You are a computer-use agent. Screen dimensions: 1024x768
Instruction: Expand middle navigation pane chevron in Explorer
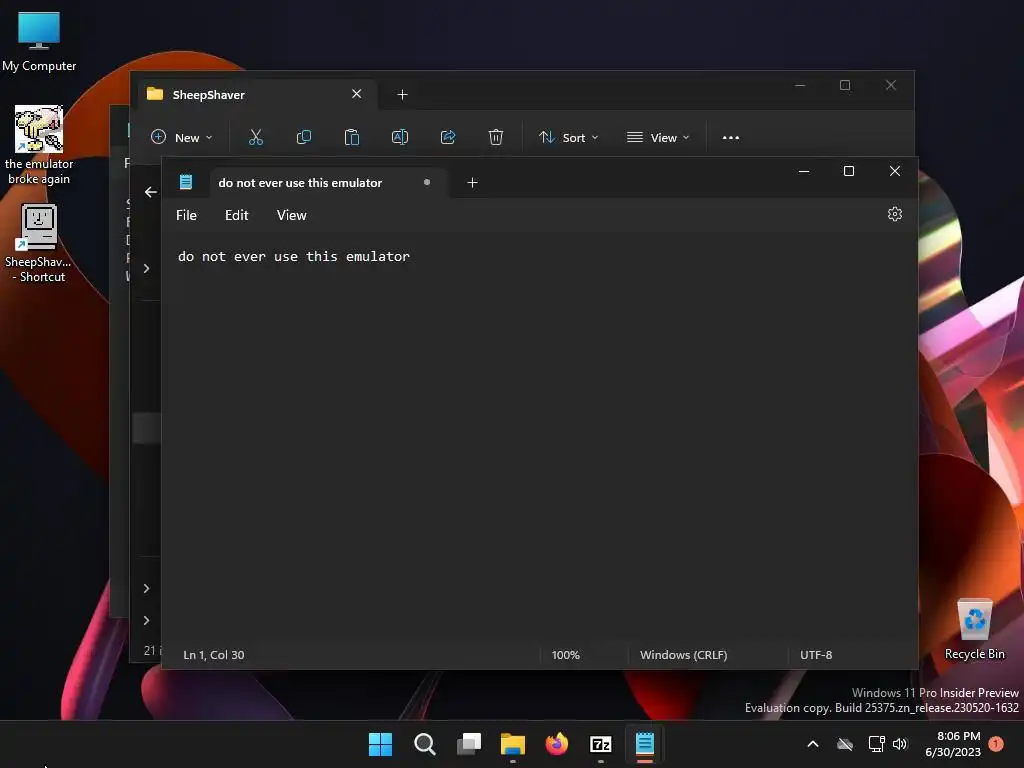pos(146,588)
